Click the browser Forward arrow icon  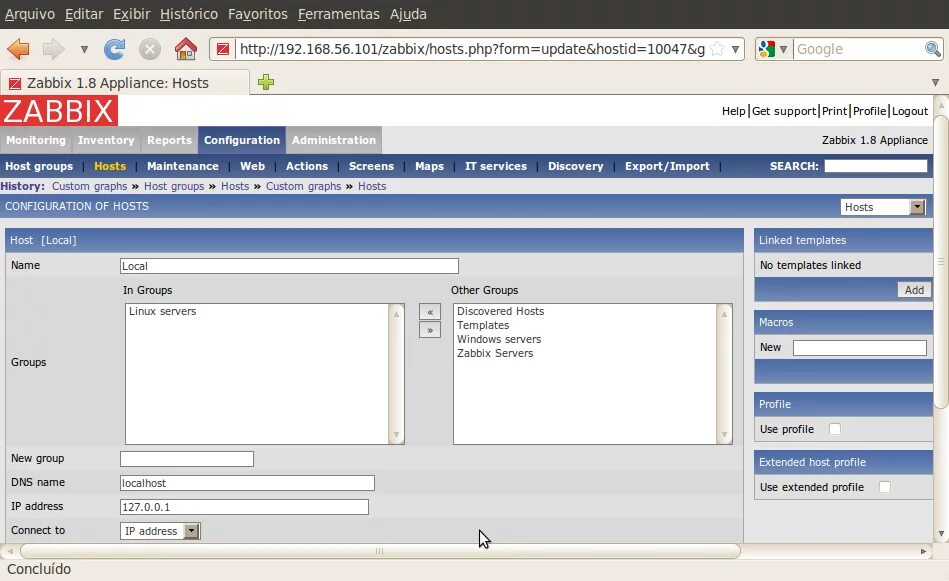[54, 49]
